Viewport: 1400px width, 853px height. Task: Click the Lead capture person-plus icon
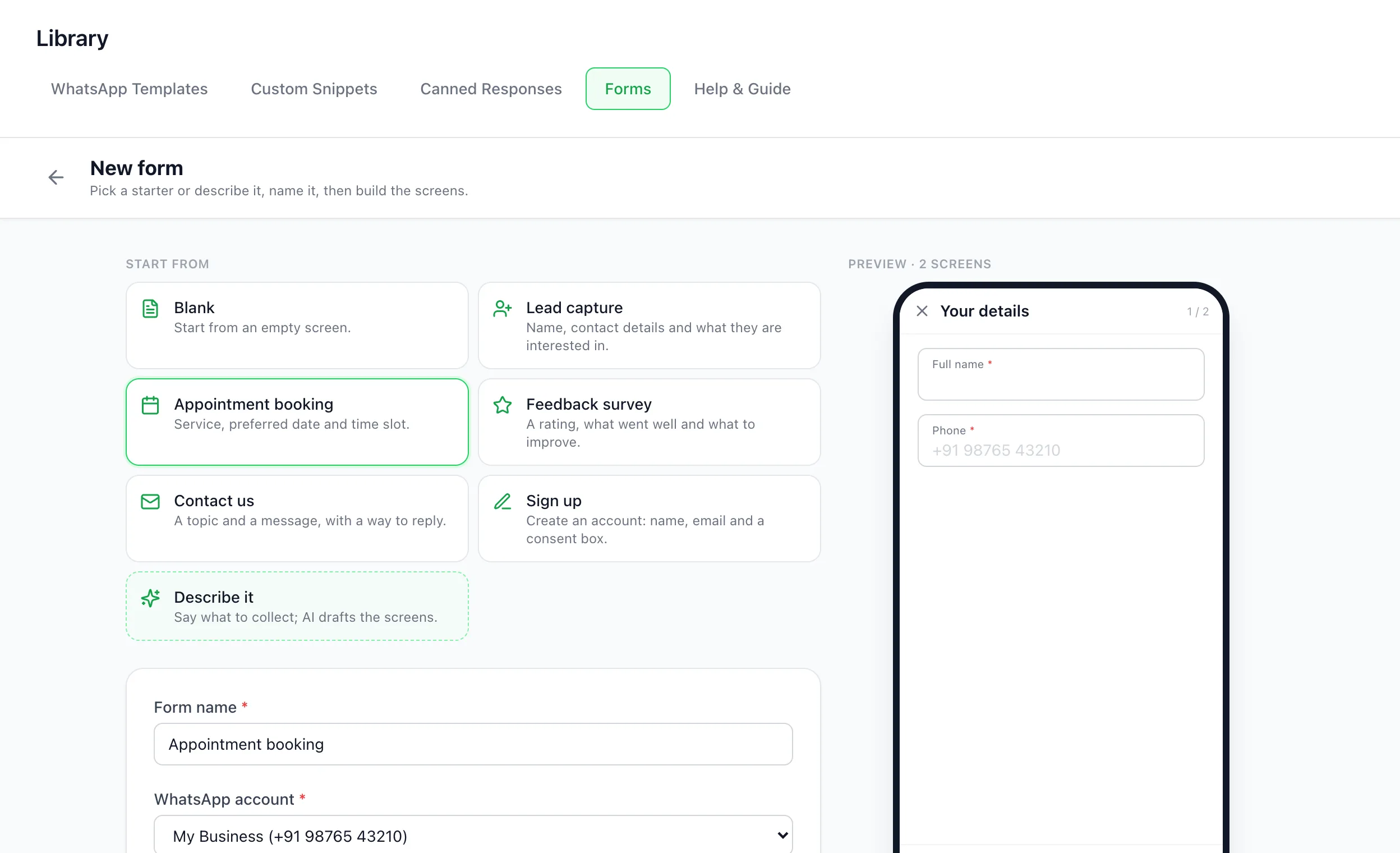coord(502,309)
